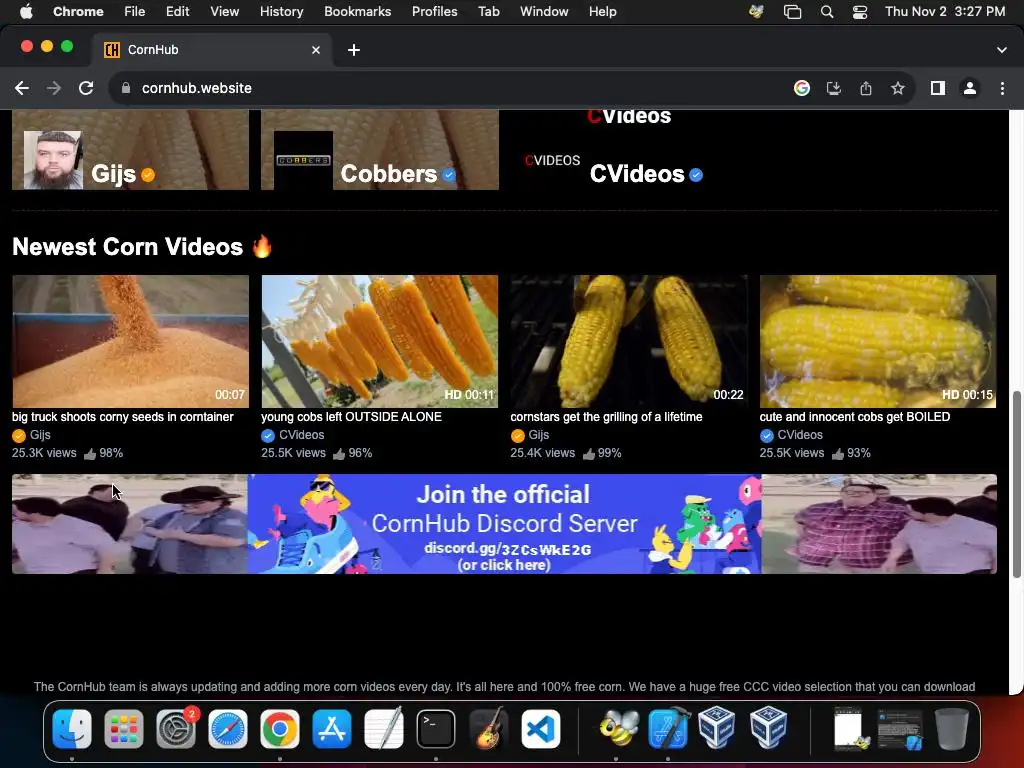Open the View menu
This screenshot has height=768, width=1024.
(225, 12)
